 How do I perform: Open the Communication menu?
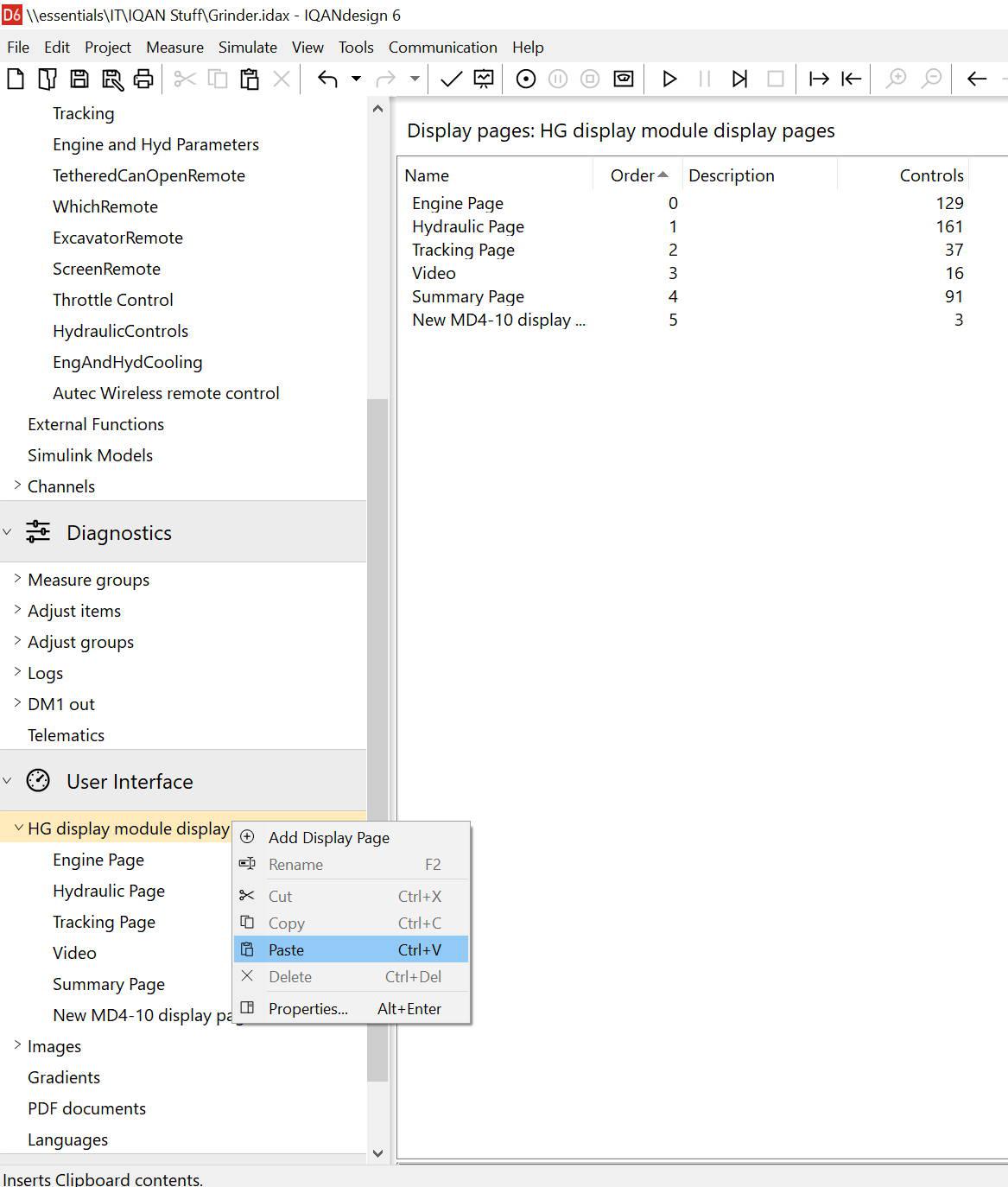[x=443, y=48]
